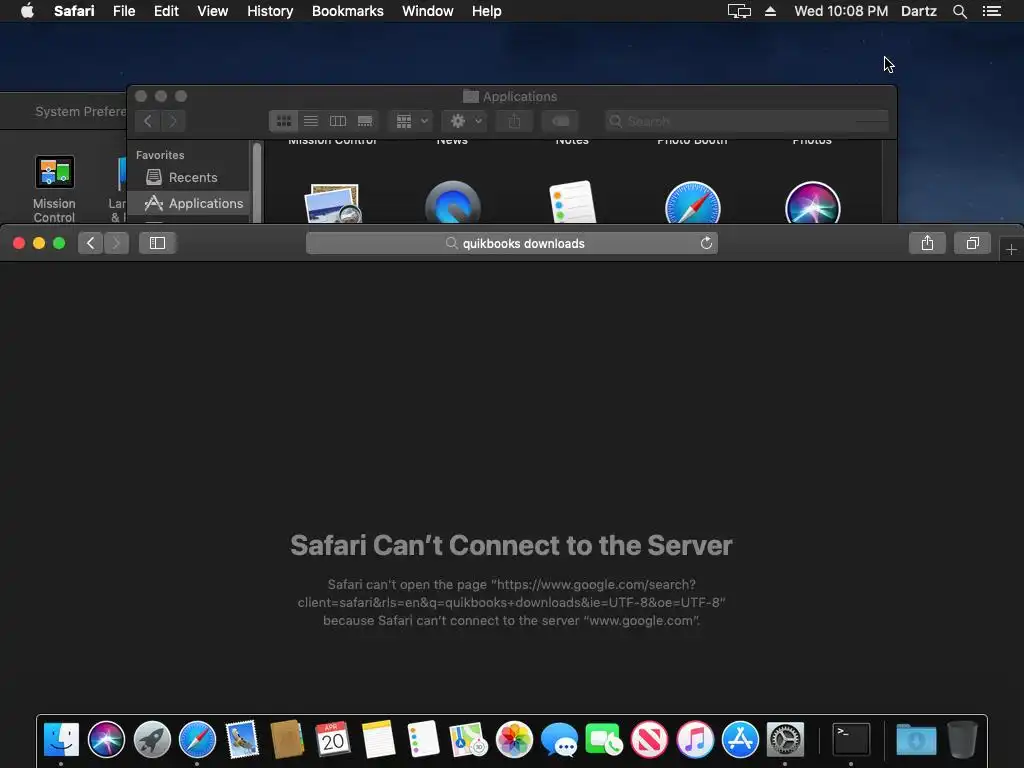Open Maps from the Dock
This screenshot has width=1024, height=768.
pos(468,740)
